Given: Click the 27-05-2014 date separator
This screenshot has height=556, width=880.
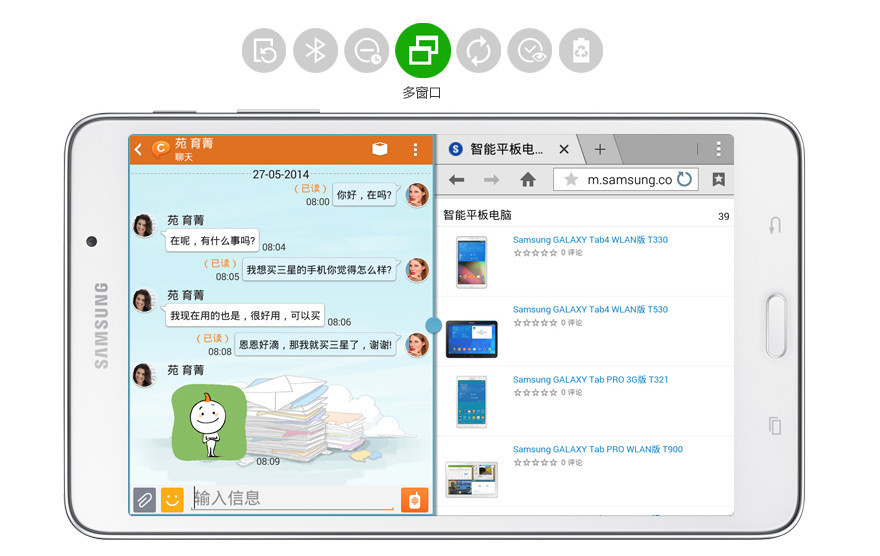Looking at the screenshot, I should point(281,174).
